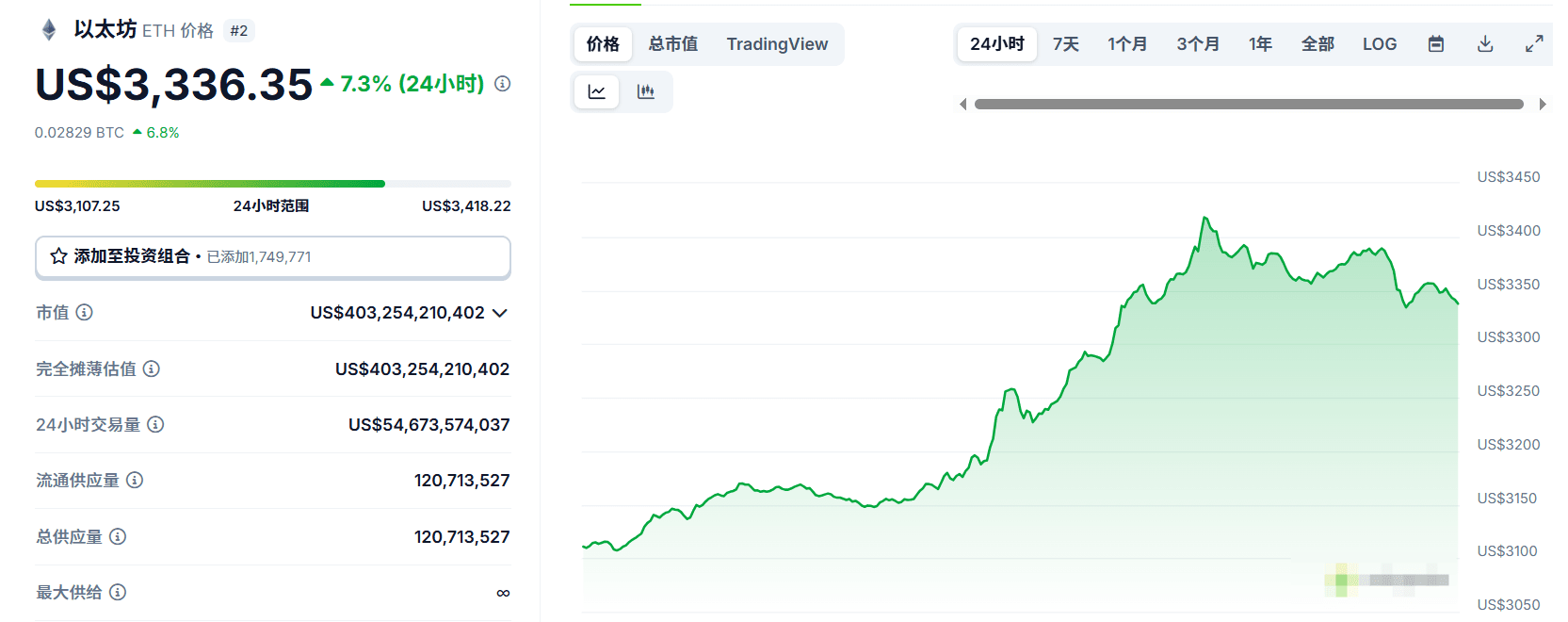The height and width of the screenshot is (622, 1568).
Task: Switch to the TradingView tab
Action: tap(777, 44)
